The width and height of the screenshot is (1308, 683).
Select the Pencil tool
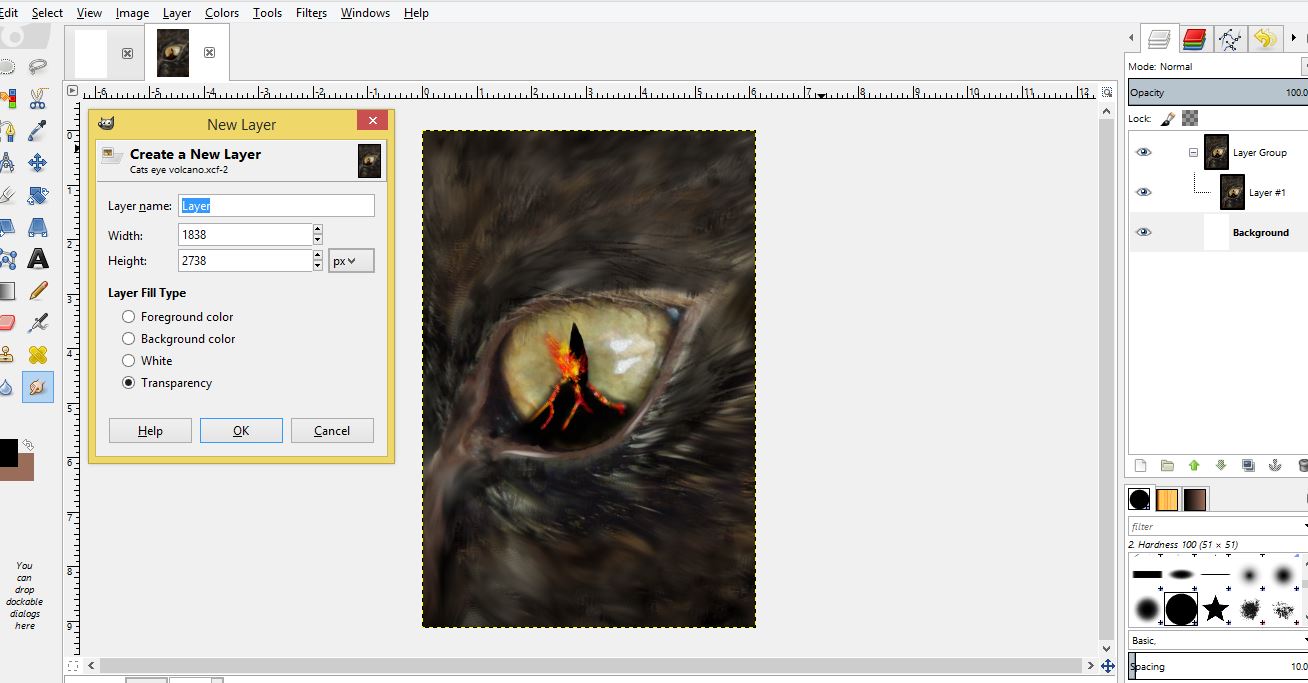(37, 291)
